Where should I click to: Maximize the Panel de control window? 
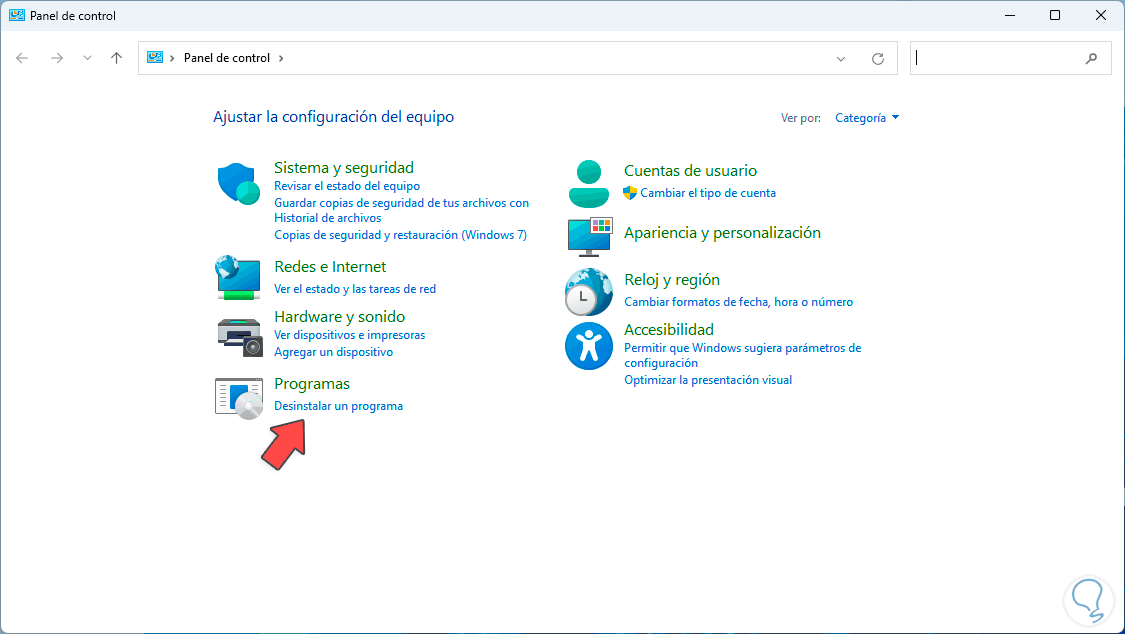(1055, 15)
